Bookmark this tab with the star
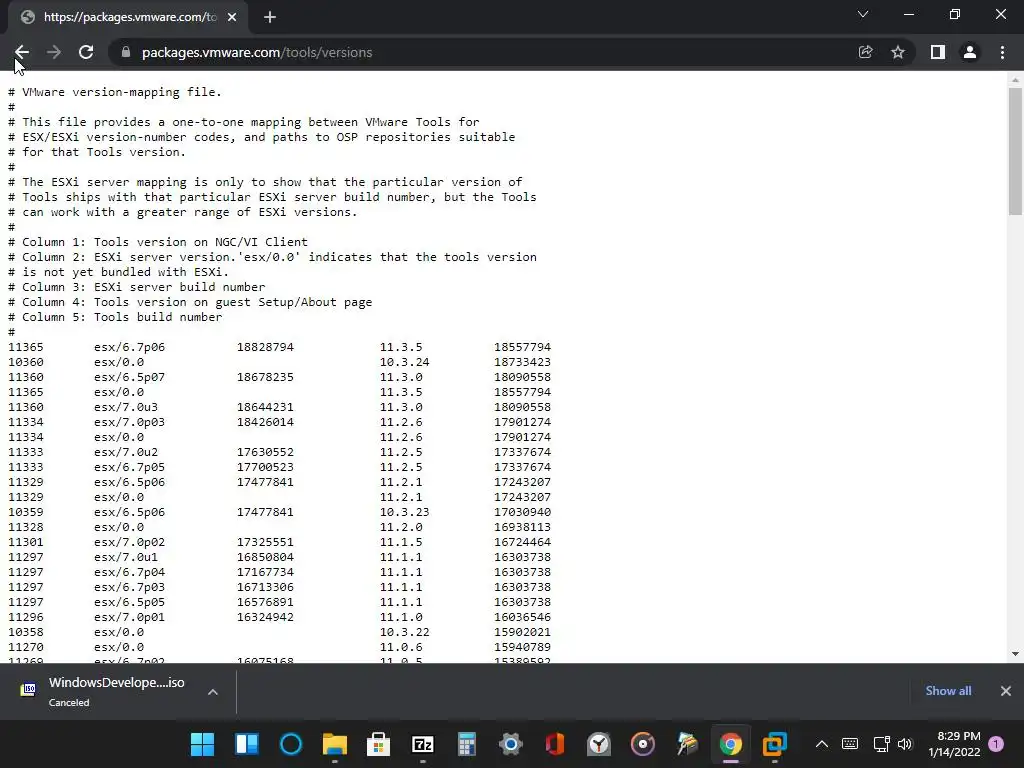The image size is (1024, 768). [898, 52]
